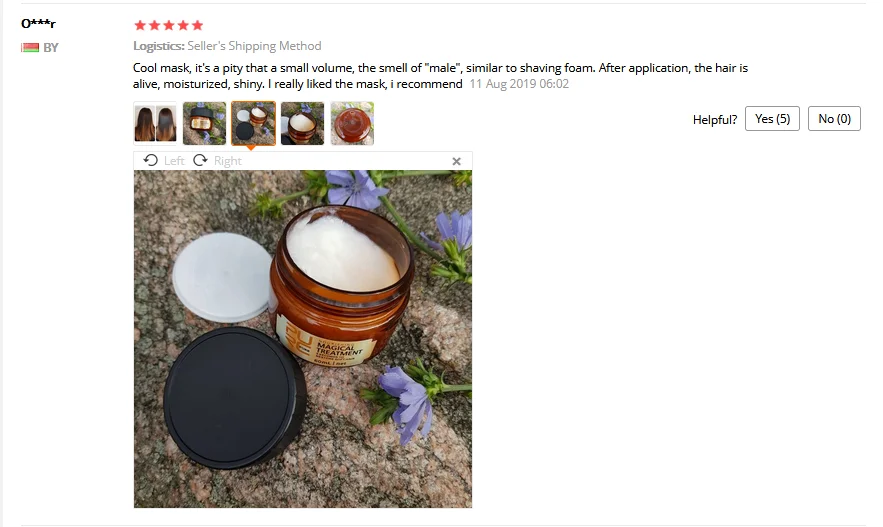Click the five-star rating icons
The image size is (883, 527).
pyautogui.click(x=168, y=25)
